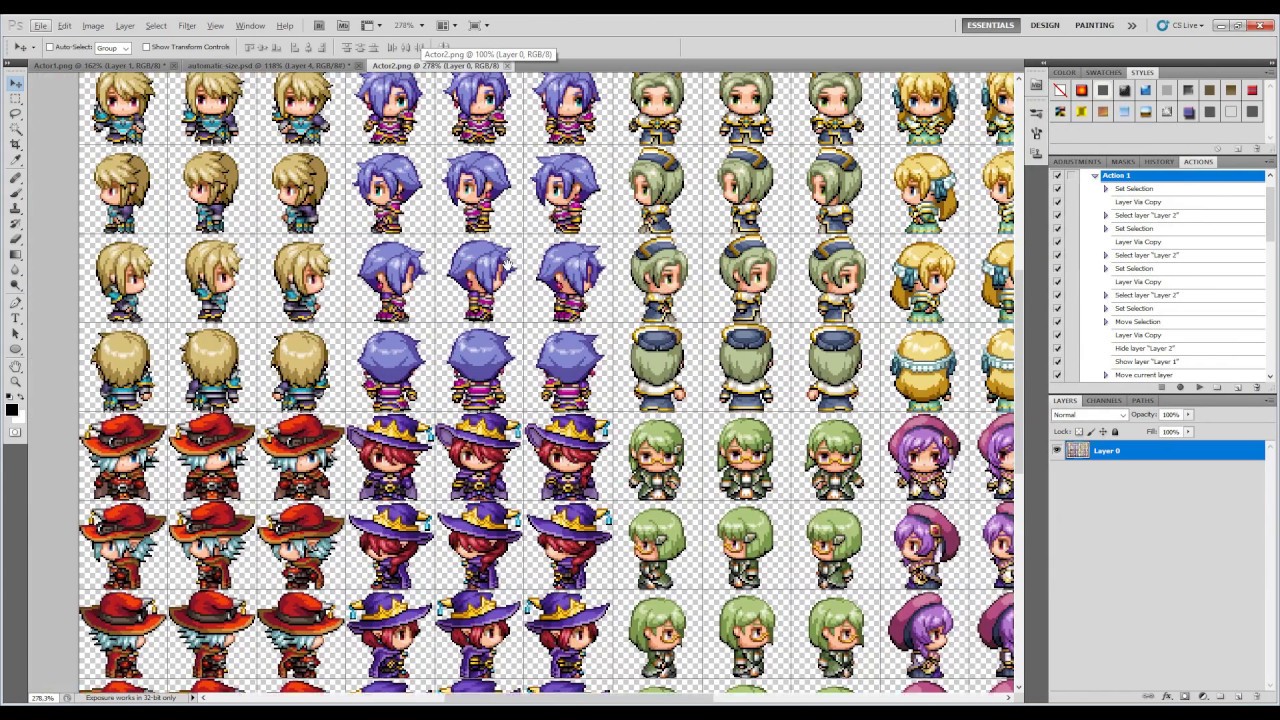
Task: Select the Zoom tool
Action: pos(16,380)
